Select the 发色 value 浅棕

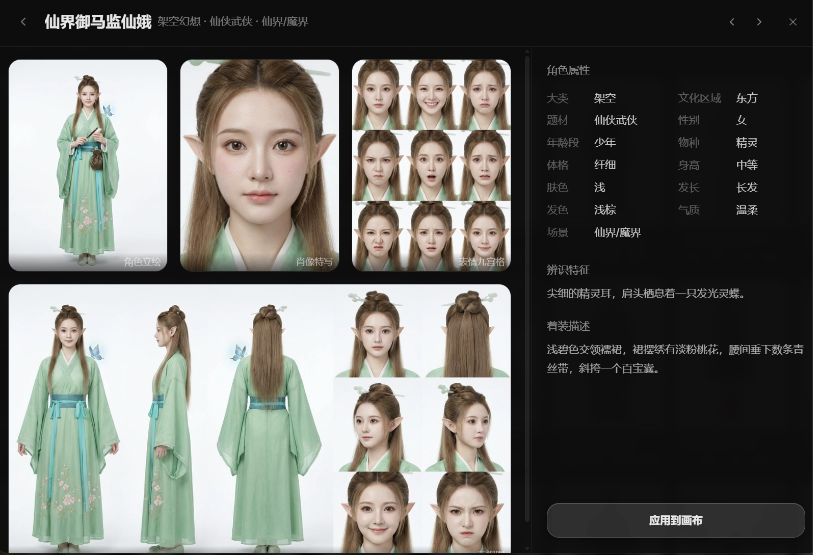pos(604,210)
